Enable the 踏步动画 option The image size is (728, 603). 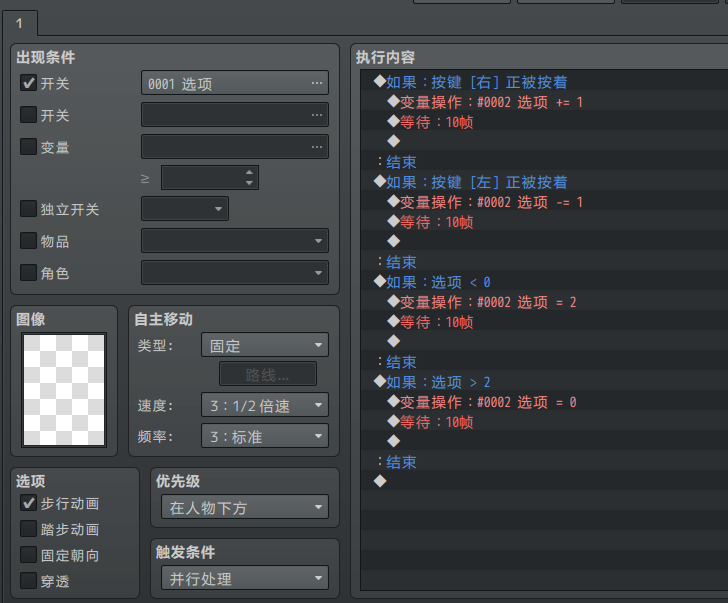point(28,529)
